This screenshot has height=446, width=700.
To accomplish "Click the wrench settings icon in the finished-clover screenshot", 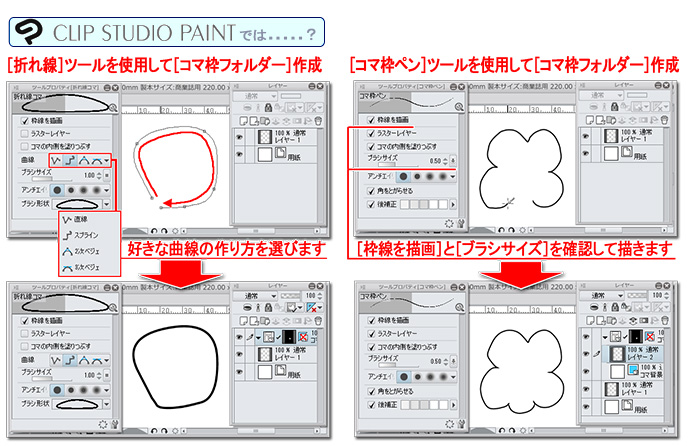I will [461, 424].
